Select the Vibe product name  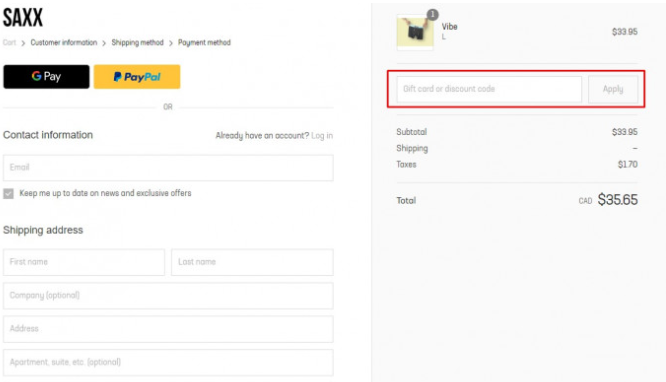pyautogui.click(x=449, y=27)
